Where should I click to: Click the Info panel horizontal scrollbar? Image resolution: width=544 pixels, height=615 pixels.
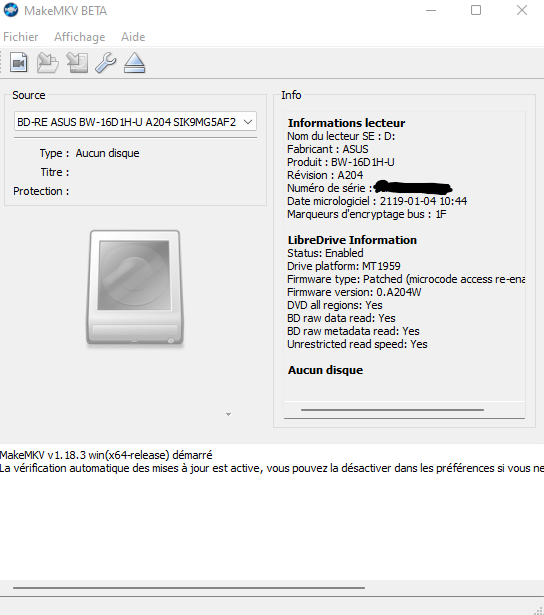(x=392, y=409)
